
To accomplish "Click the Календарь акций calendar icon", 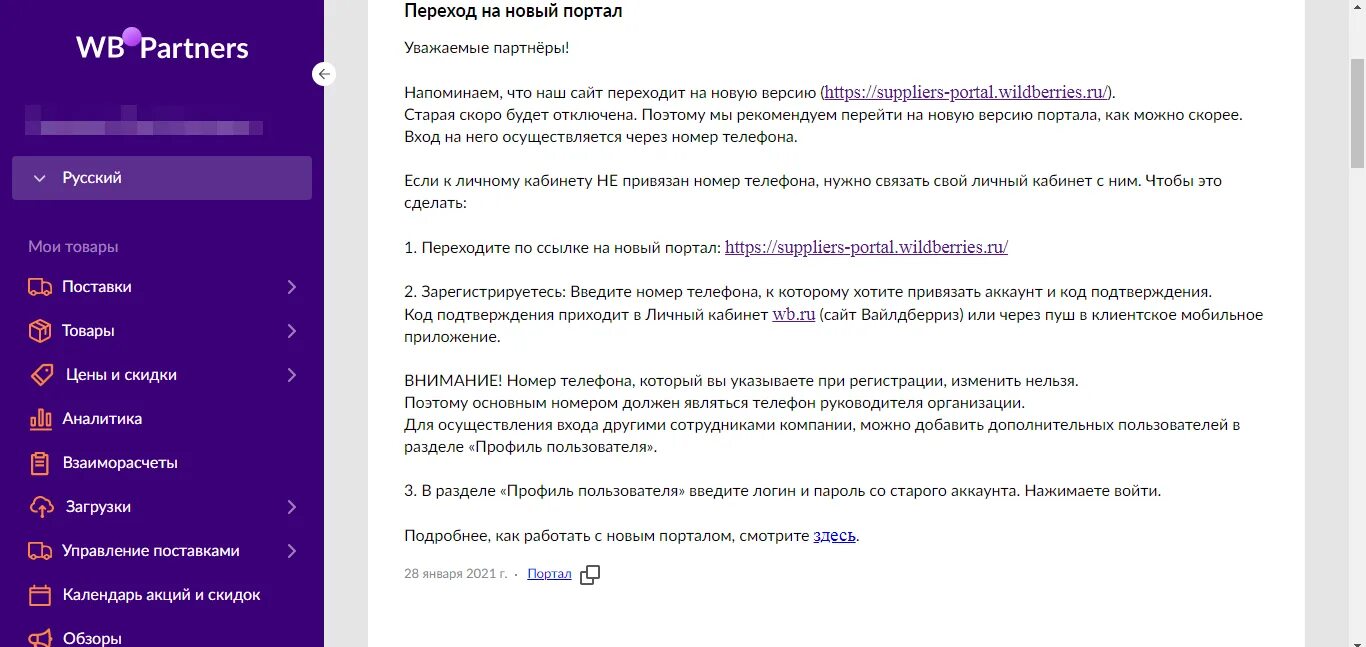I will (40, 595).
